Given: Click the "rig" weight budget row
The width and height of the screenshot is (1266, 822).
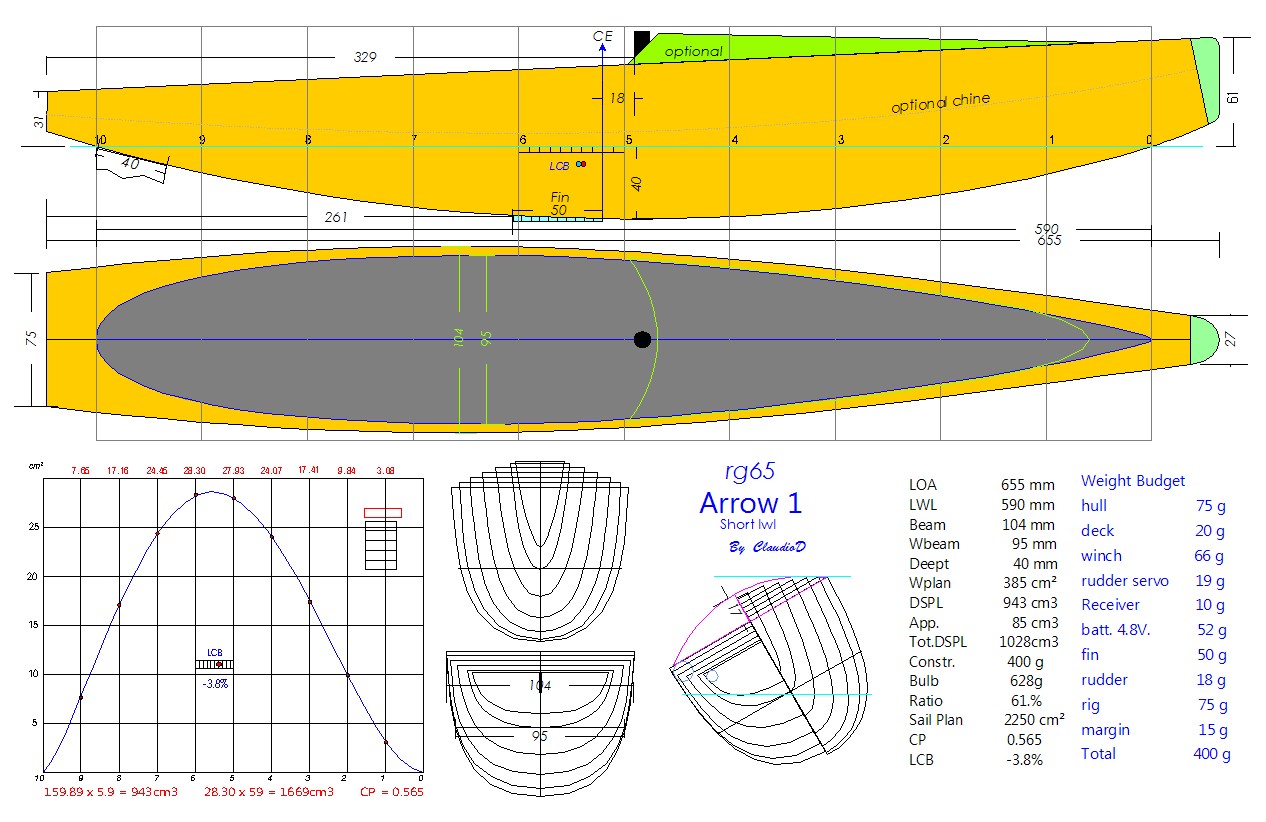Looking at the screenshot, I should (x=1153, y=705).
